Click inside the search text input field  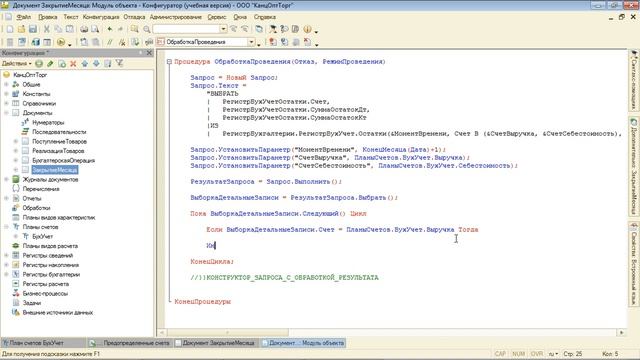(187, 29)
